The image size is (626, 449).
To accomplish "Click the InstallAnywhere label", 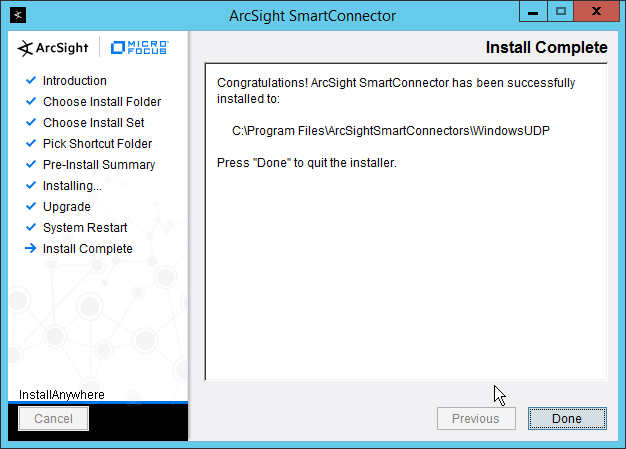I will click(x=61, y=394).
